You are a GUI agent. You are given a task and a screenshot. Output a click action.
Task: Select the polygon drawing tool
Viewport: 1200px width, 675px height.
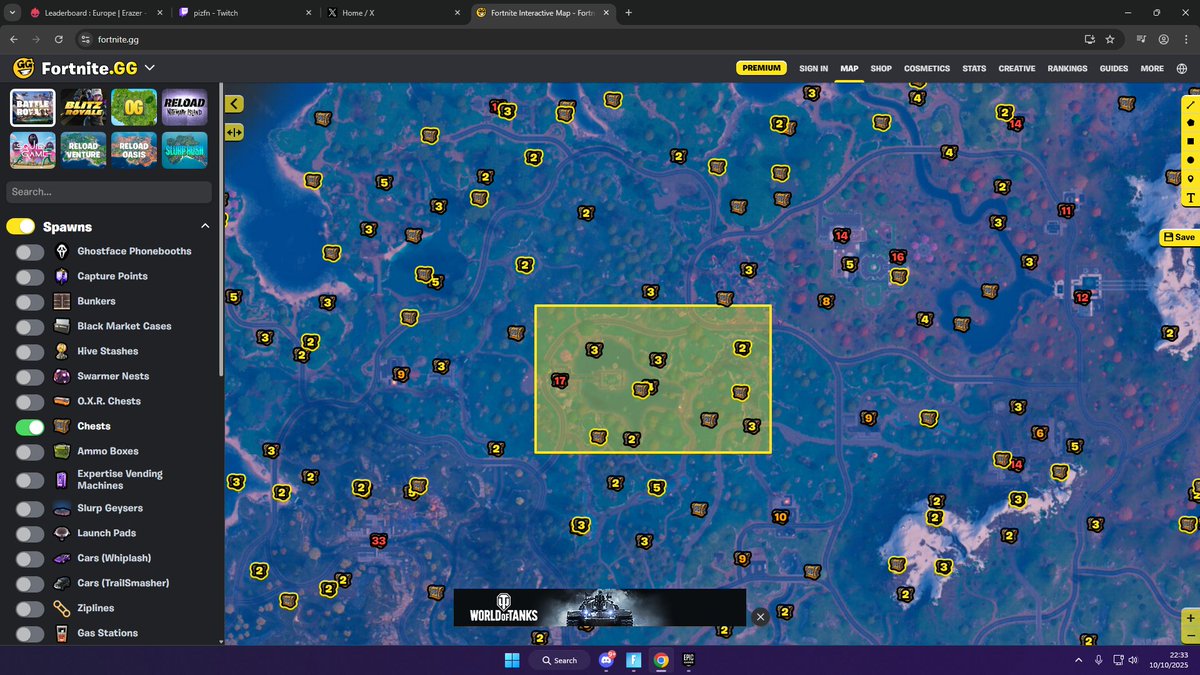pyautogui.click(x=1190, y=122)
